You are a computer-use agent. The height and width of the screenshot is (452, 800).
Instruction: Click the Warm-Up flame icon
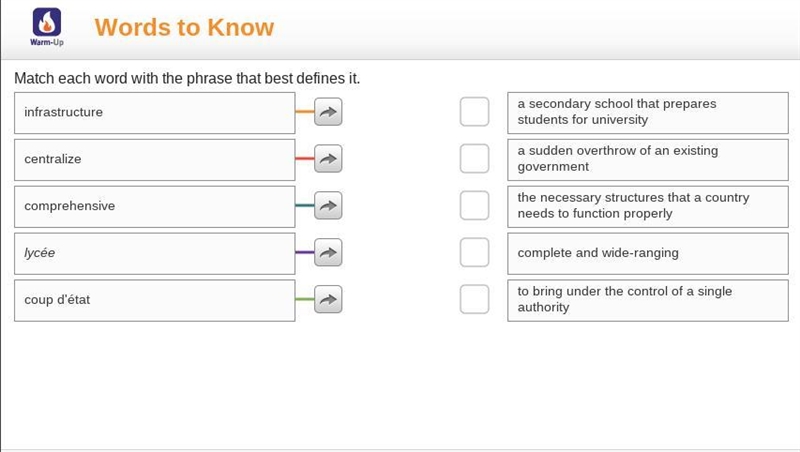47,22
